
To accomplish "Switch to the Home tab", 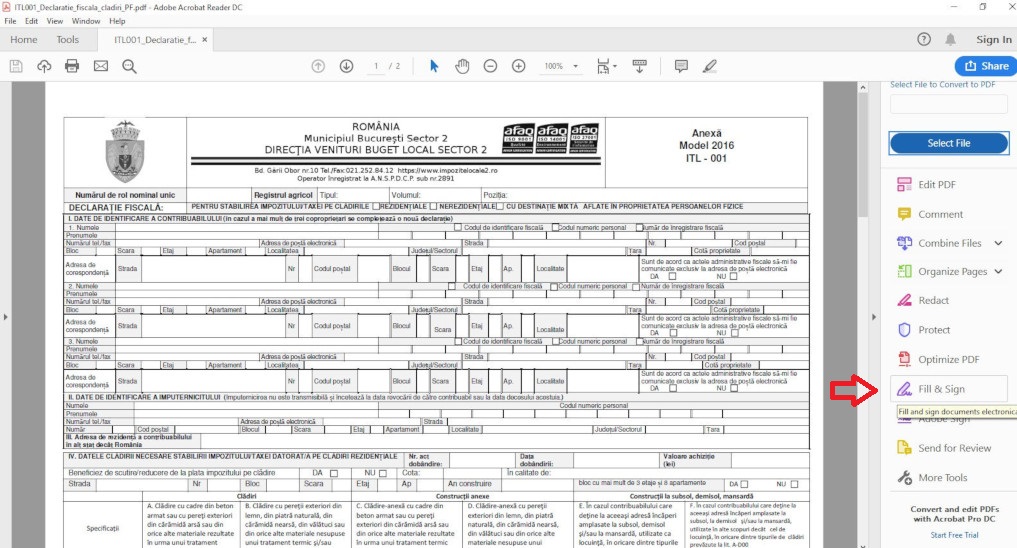I will coord(23,40).
